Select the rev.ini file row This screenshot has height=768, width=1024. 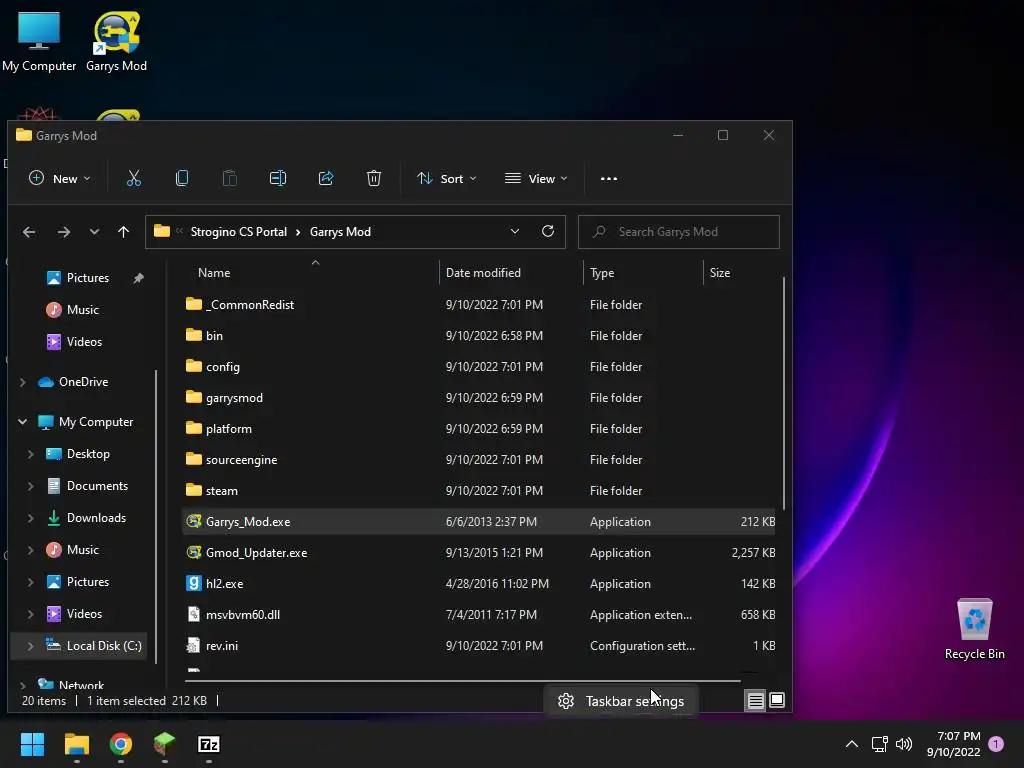478,646
